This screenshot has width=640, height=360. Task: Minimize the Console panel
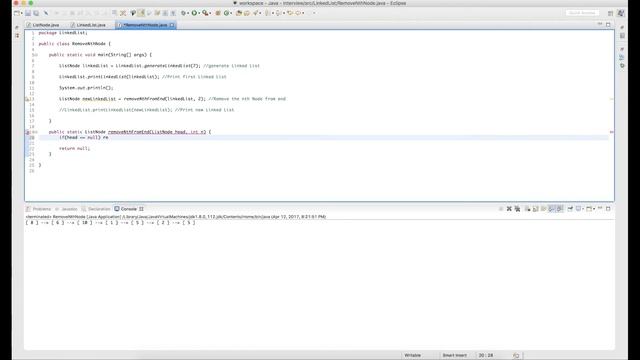tap(600, 208)
